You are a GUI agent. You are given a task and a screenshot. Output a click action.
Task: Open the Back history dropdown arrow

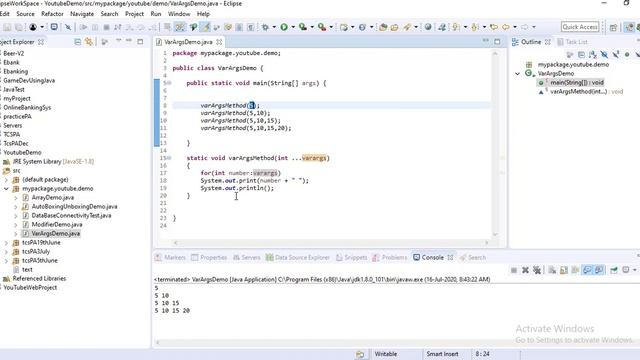click(515, 27)
